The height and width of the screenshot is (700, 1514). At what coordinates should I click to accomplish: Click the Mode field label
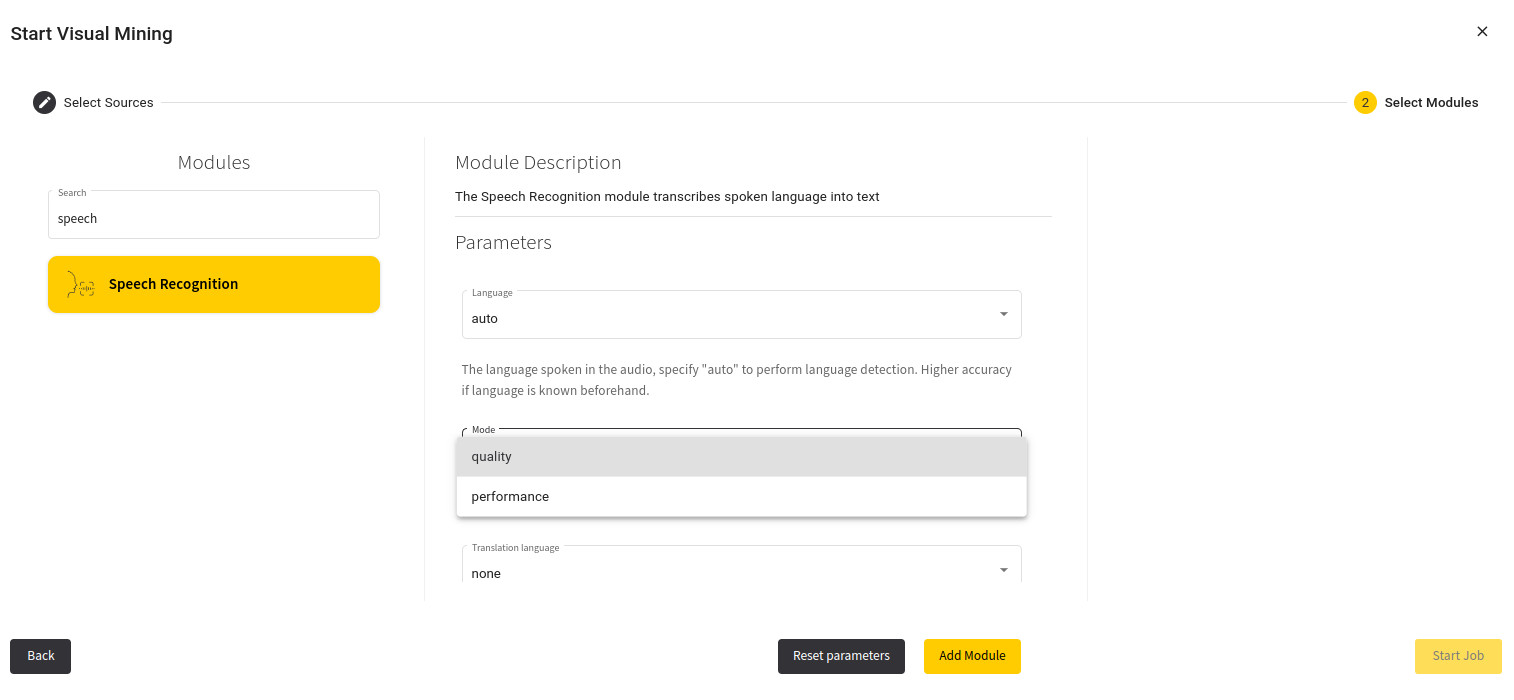click(x=483, y=430)
